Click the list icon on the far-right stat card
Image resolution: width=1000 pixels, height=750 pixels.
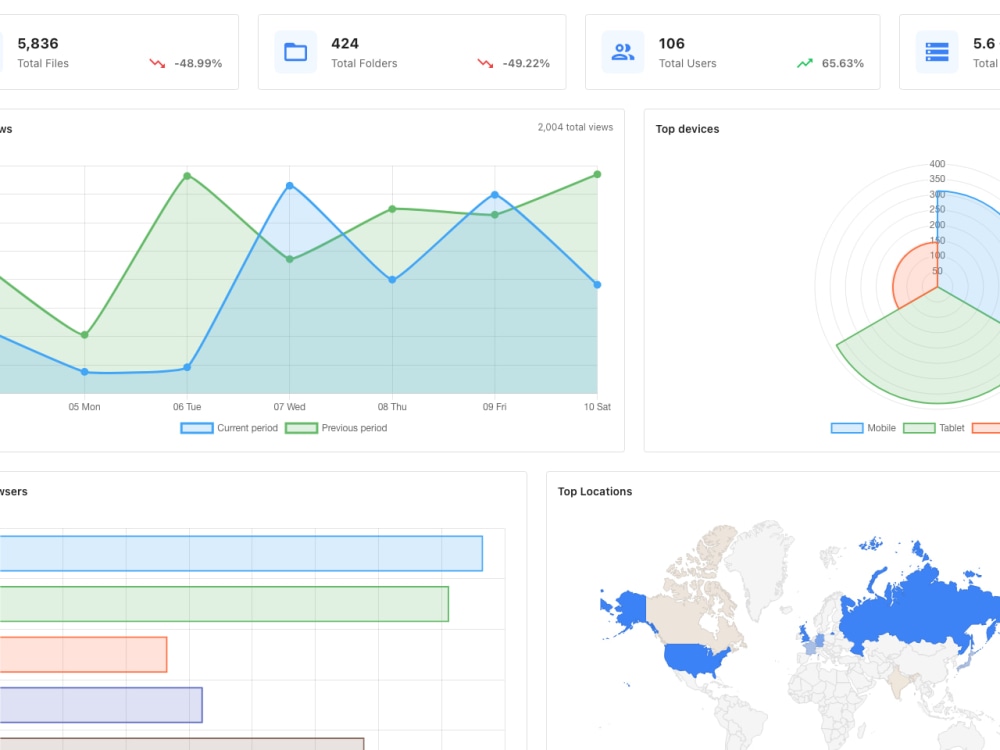tap(937, 51)
